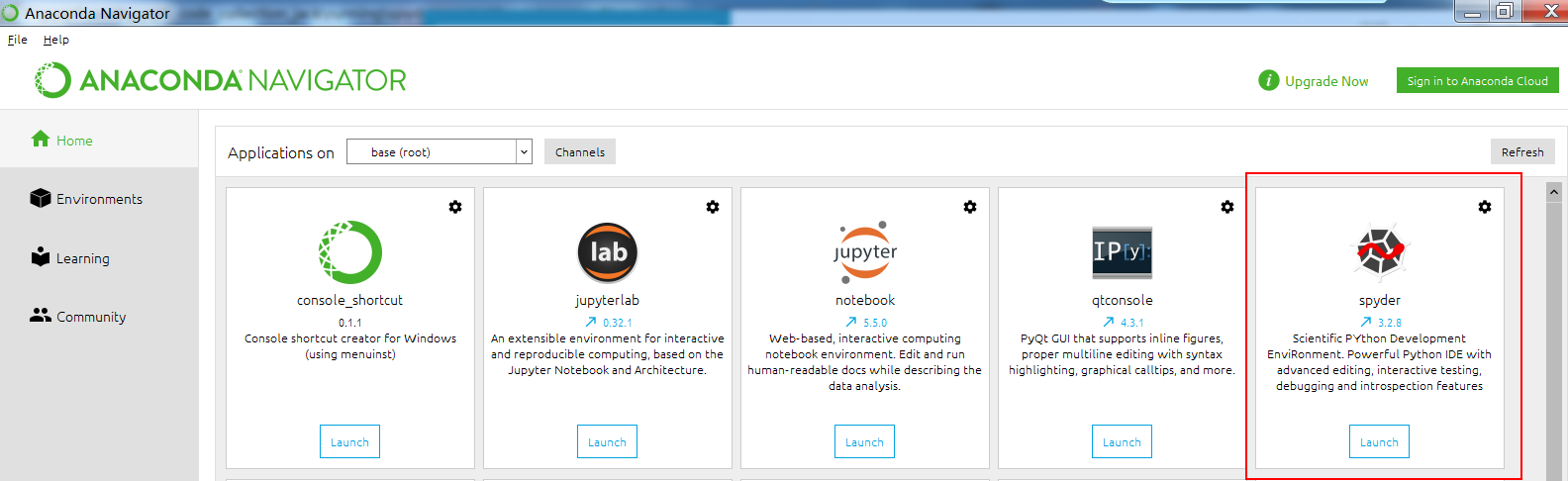Click the qtconsole version 4.3.1 text
The height and width of the screenshot is (481, 1568).
coord(1132,323)
